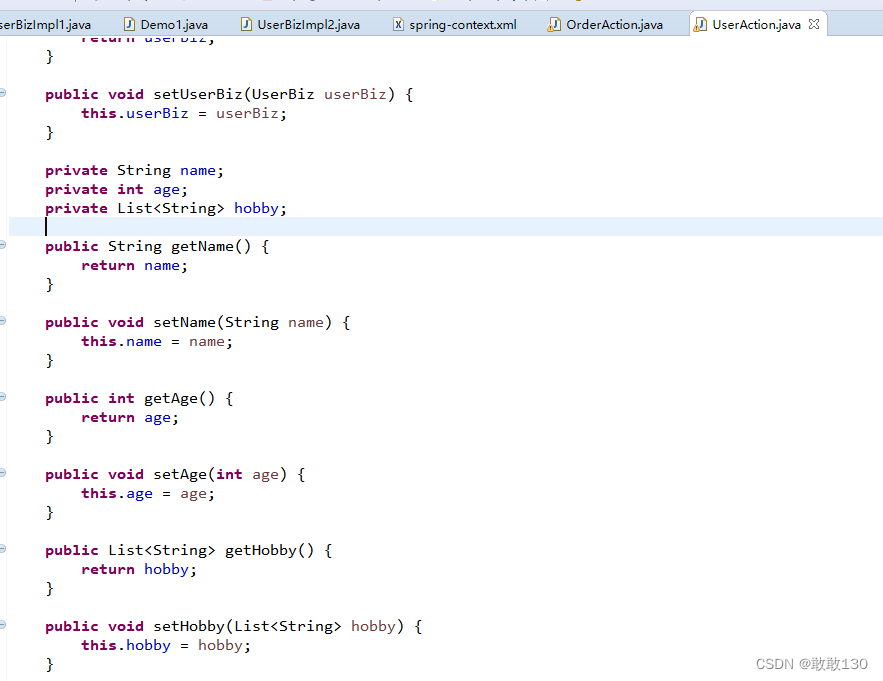The image size is (883, 681).
Task: Select the UserAction.java tab
Action: [756, 25]
